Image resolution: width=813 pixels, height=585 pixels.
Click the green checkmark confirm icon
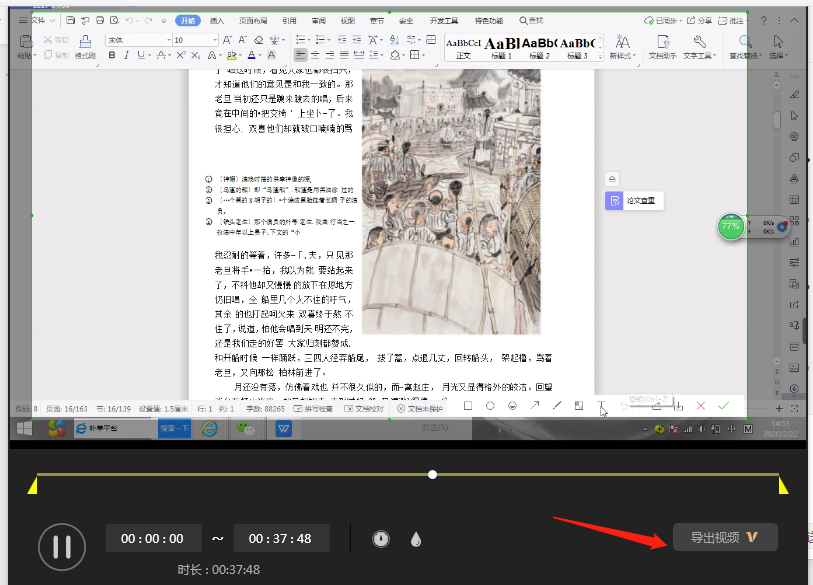[x=723, y=405]
